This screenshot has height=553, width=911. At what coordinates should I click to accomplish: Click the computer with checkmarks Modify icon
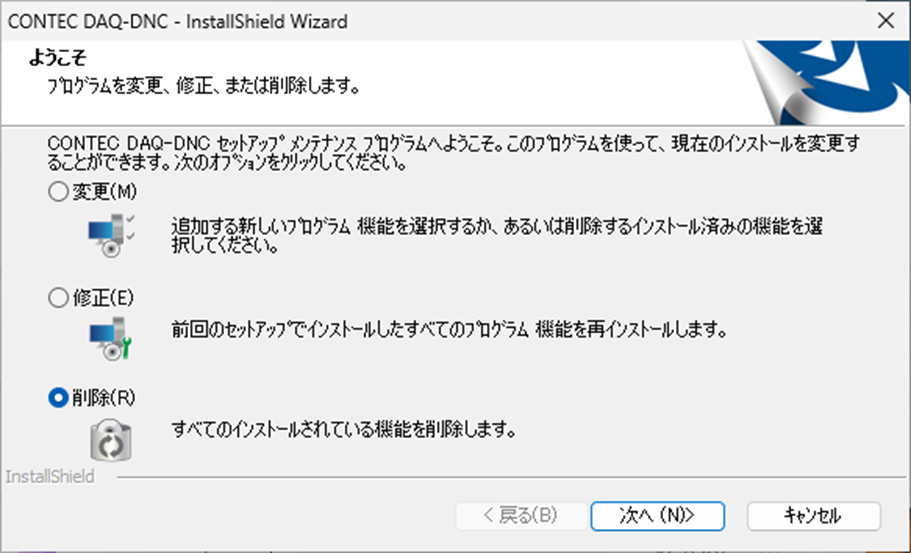point(112,235)
